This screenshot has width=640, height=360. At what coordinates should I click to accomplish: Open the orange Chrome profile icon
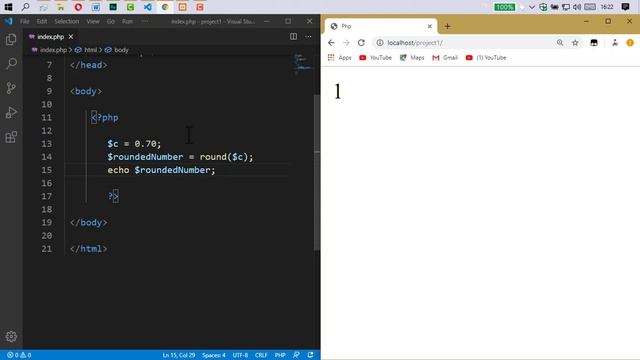(630, 42)
